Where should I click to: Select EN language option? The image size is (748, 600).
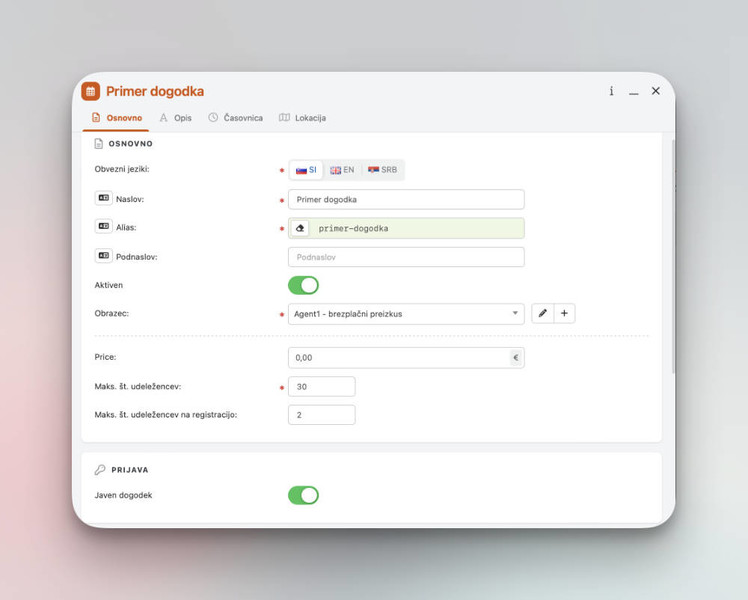click(343, 170)
